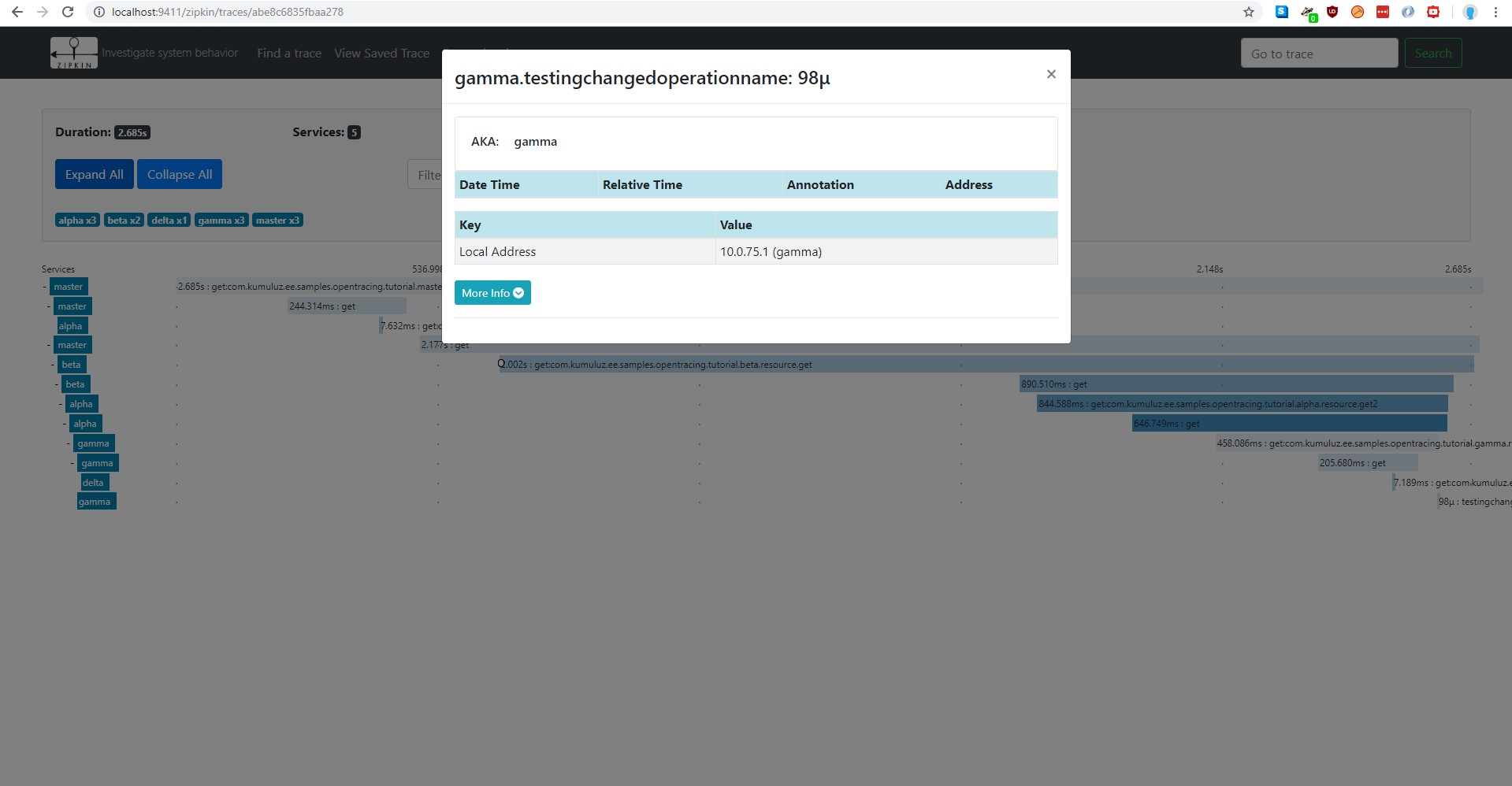Click the browser address bar URL
1512x786 pixels.
[x=228, y=12]
